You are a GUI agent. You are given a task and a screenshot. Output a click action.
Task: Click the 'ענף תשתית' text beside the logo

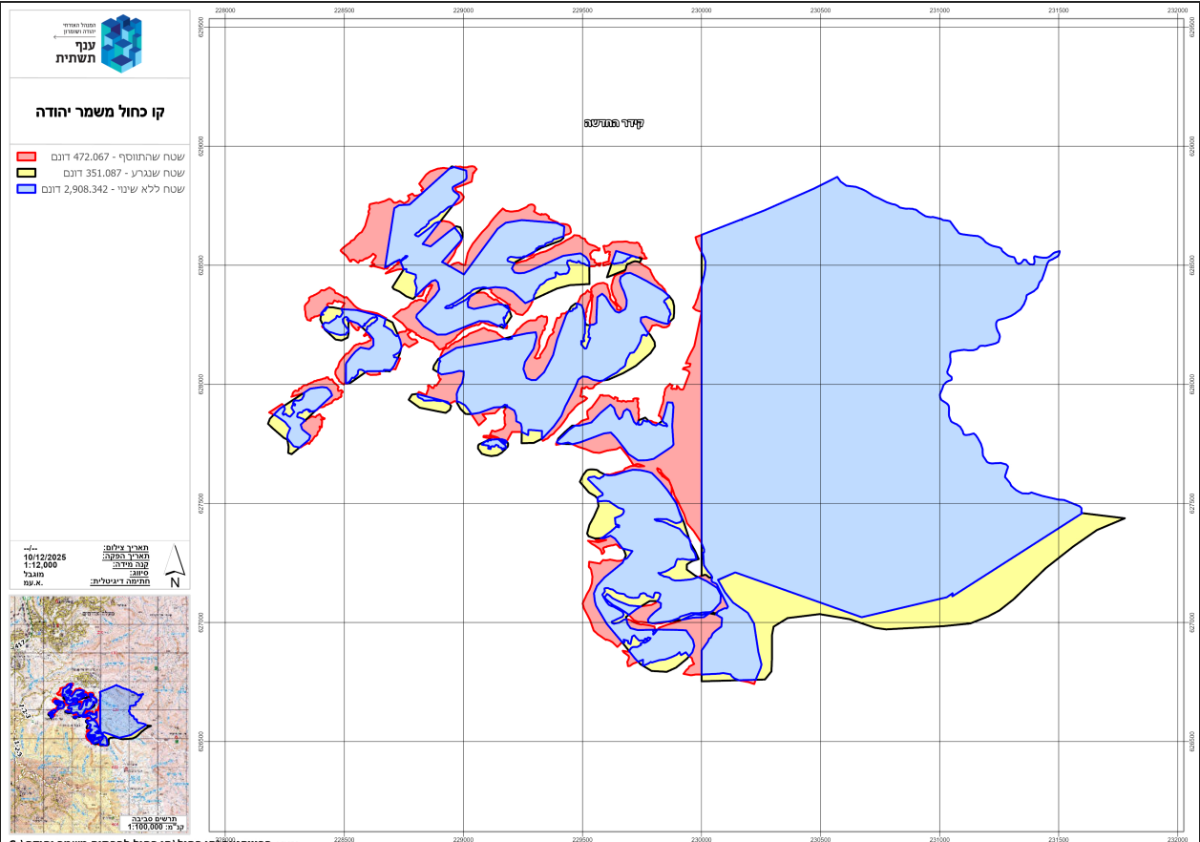[75, 52]
